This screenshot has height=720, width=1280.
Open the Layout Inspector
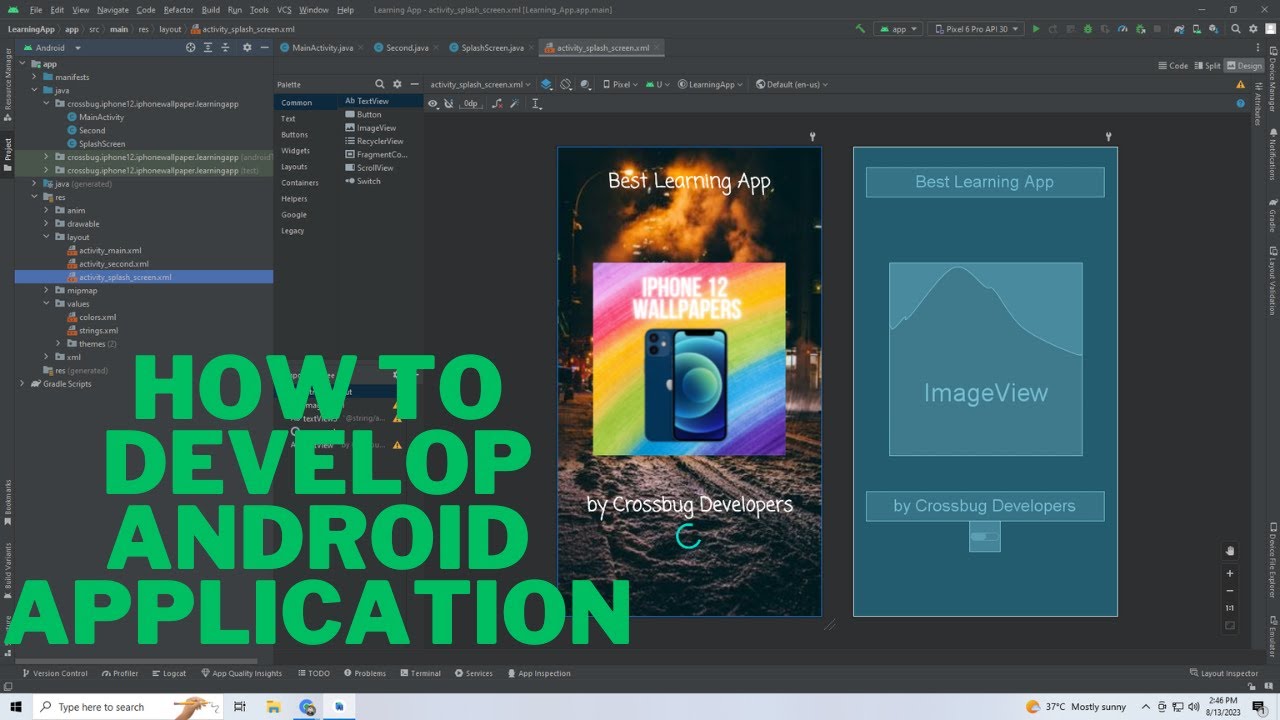(x=1224, y=673)
